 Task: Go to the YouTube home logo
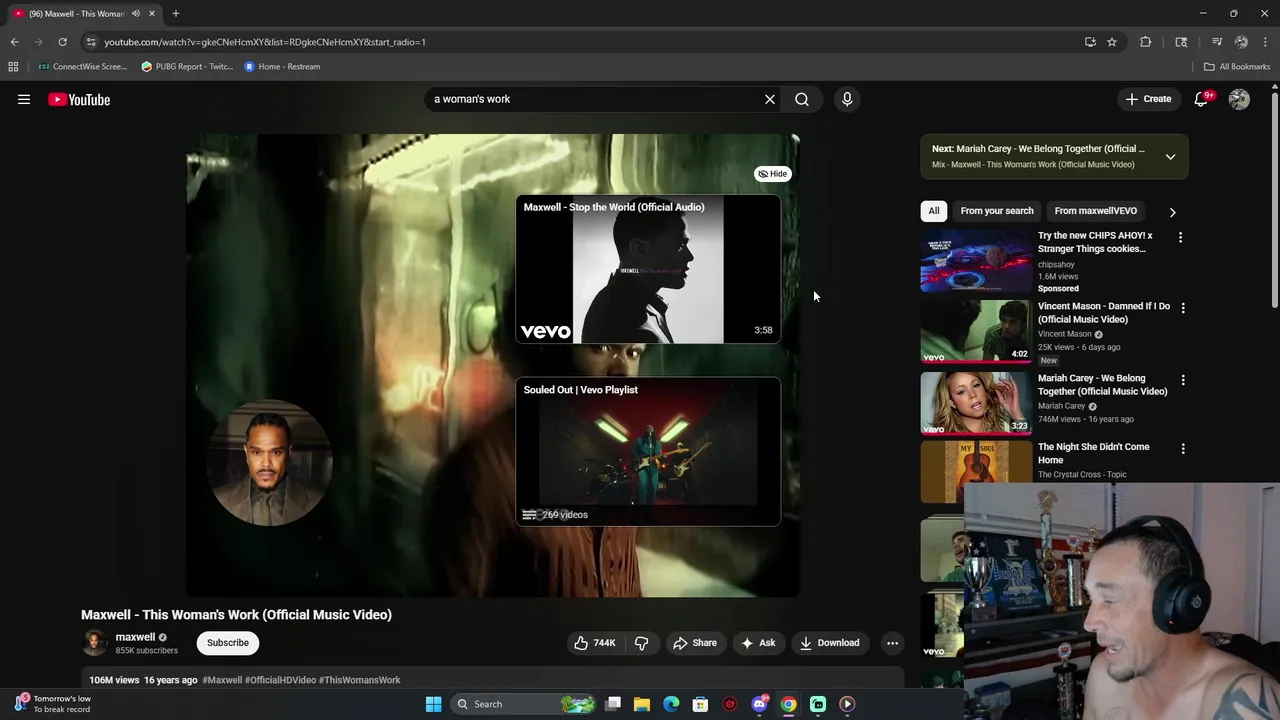point(79,99)
